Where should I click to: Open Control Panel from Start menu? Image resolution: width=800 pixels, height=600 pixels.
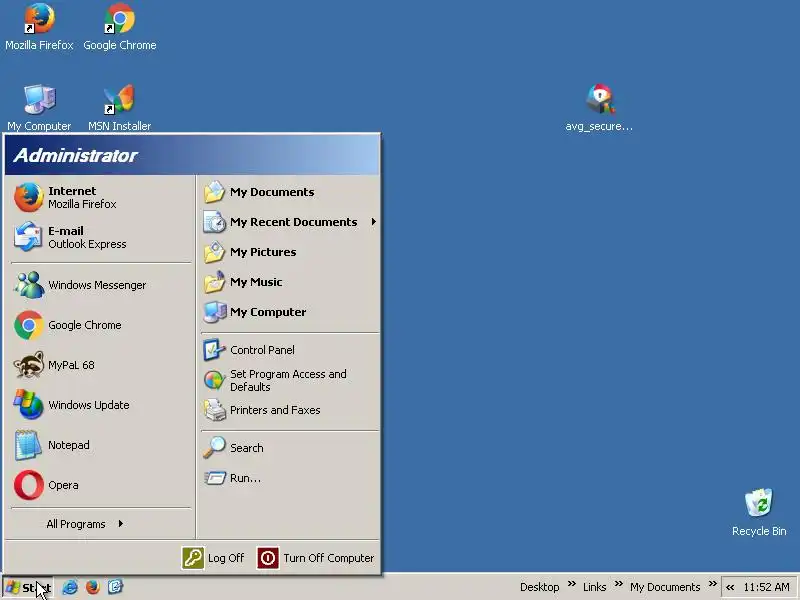(x=290, y=350)
